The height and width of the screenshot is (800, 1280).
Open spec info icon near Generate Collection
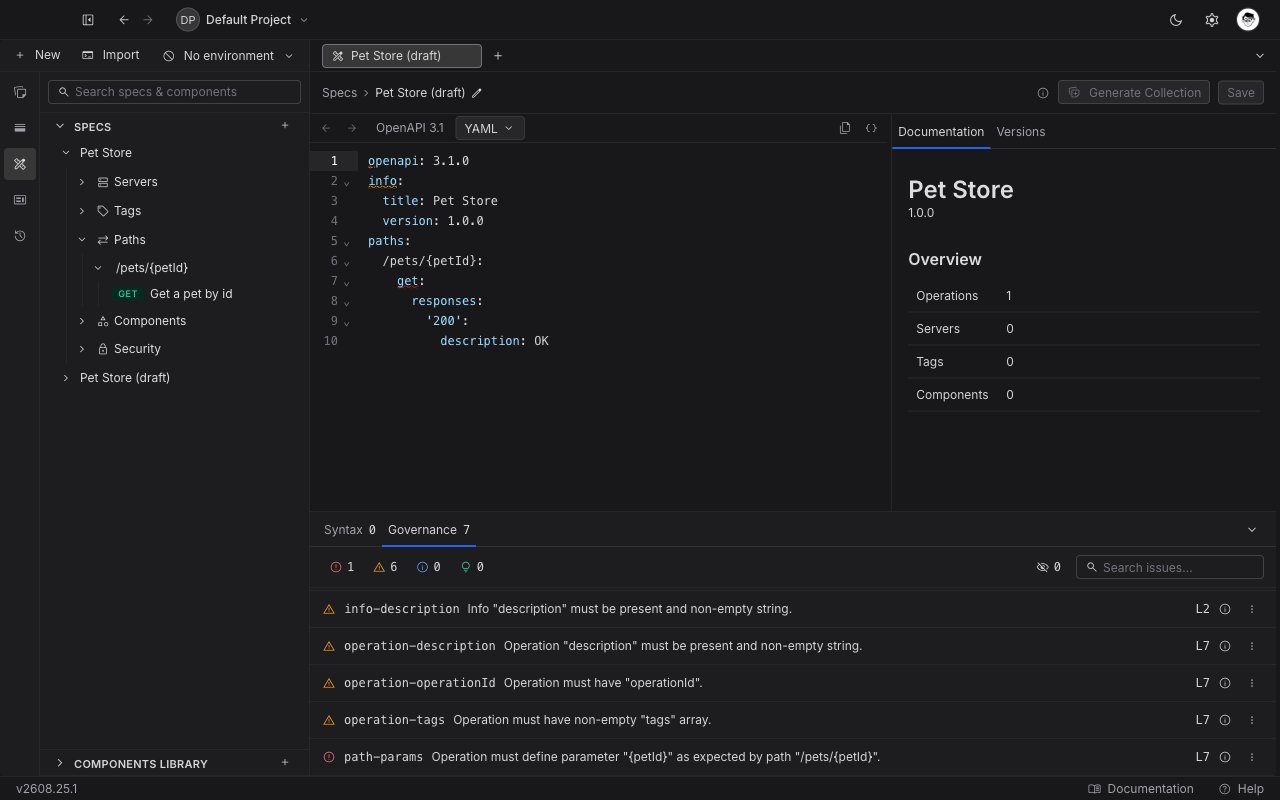coord(1043,93)
